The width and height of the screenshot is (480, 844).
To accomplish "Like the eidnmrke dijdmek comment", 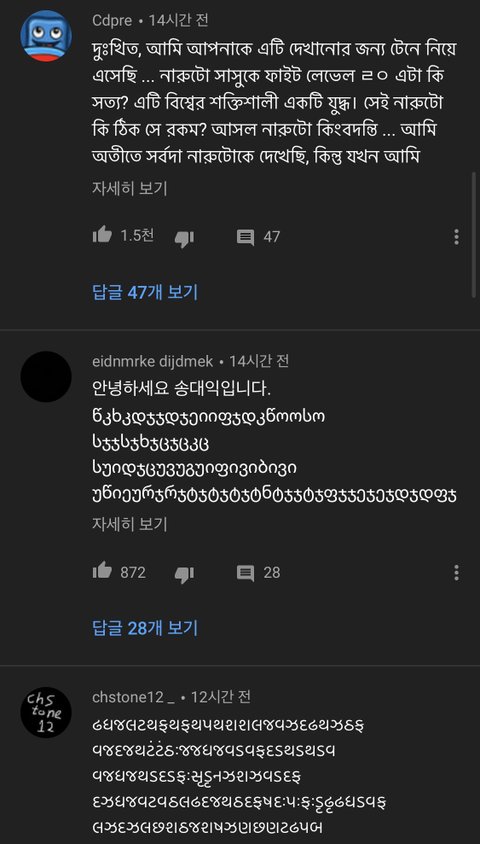I will (x=102, y=571).
